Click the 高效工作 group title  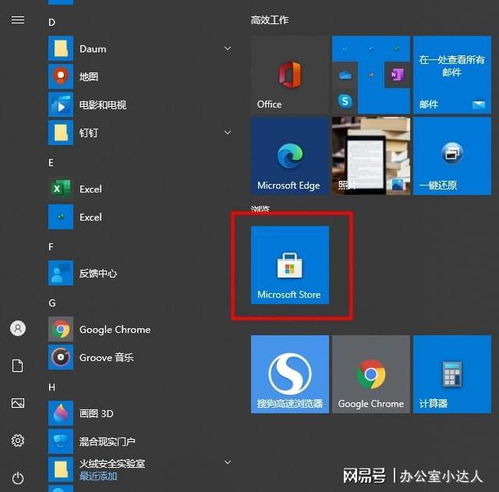tap(270, 20)
